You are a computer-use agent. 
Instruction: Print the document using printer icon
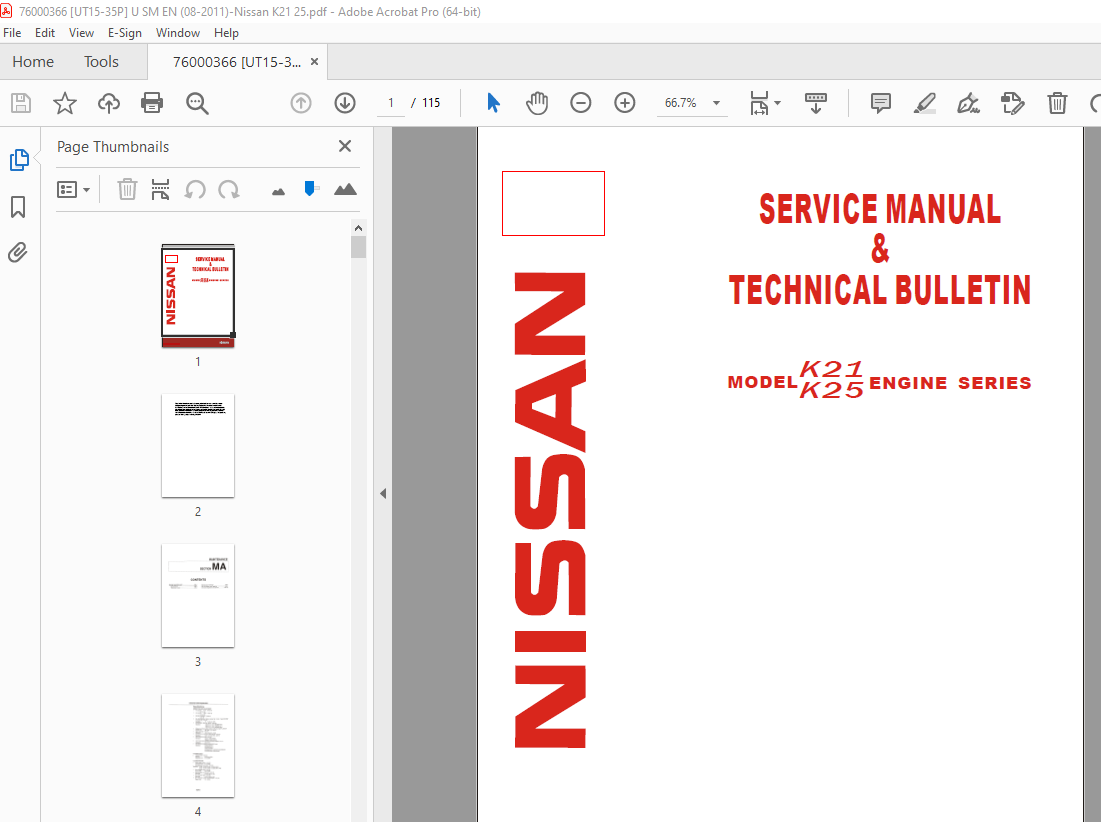[152, 103]
